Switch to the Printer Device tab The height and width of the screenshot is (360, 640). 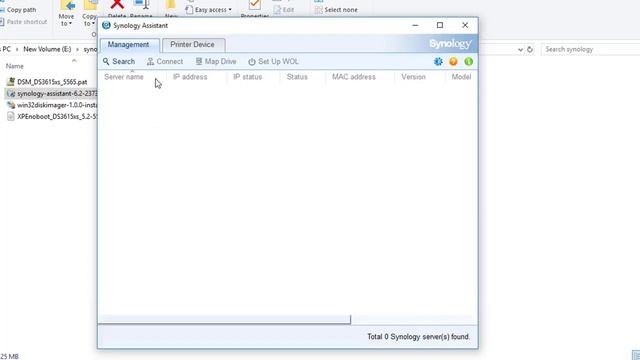[x=193, y=45]
